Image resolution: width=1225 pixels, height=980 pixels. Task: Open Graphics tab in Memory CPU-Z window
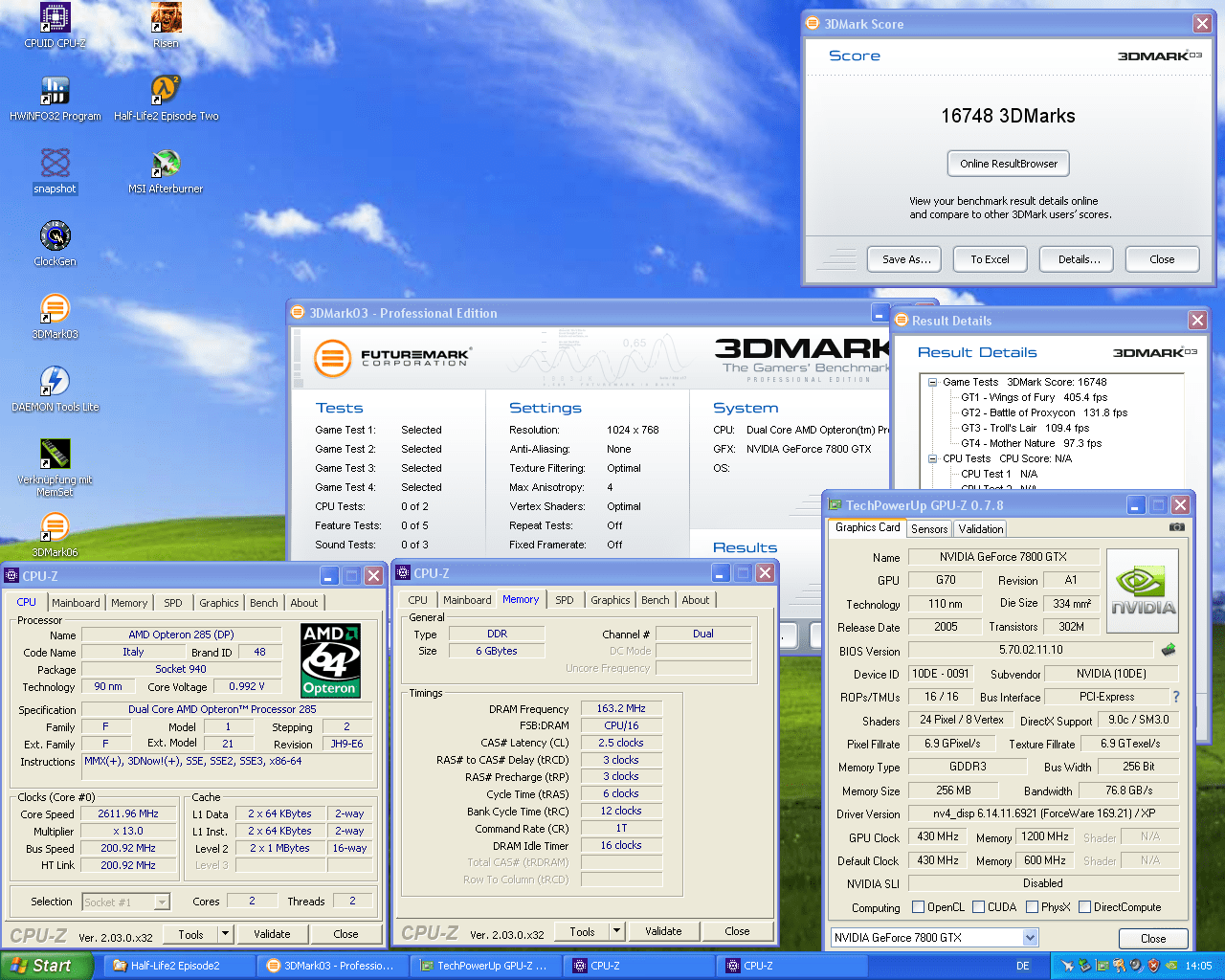[x=611, y=600]
